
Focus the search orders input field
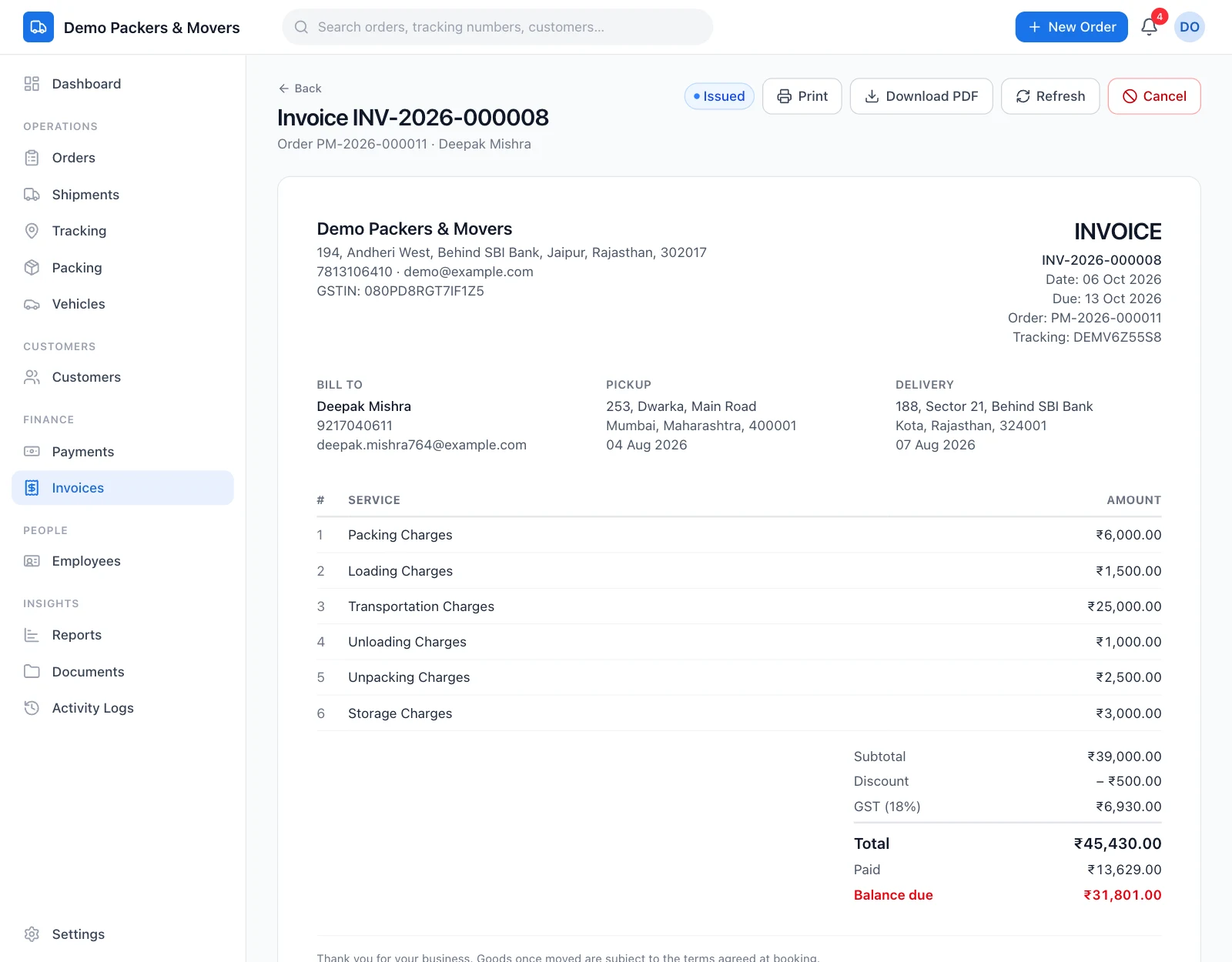coord(497,27)
